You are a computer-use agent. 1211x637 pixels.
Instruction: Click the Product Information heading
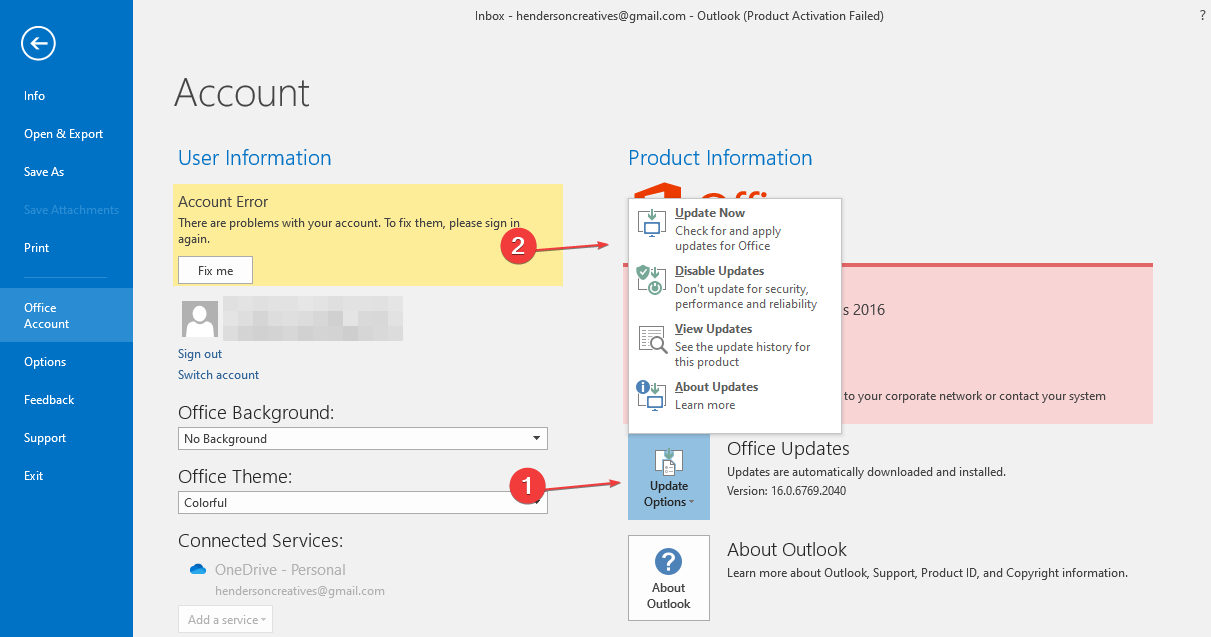coord(720,158)
